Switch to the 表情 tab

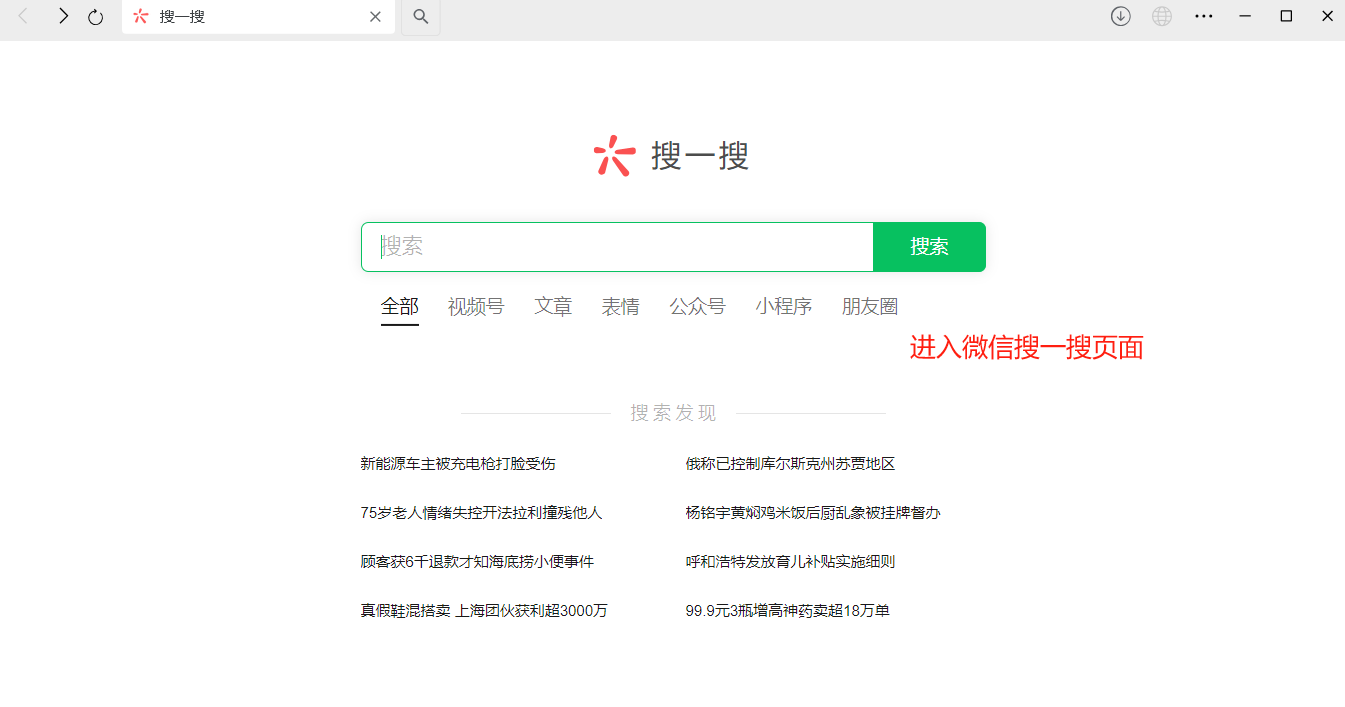pyautogui.click(x=621, y=307)
